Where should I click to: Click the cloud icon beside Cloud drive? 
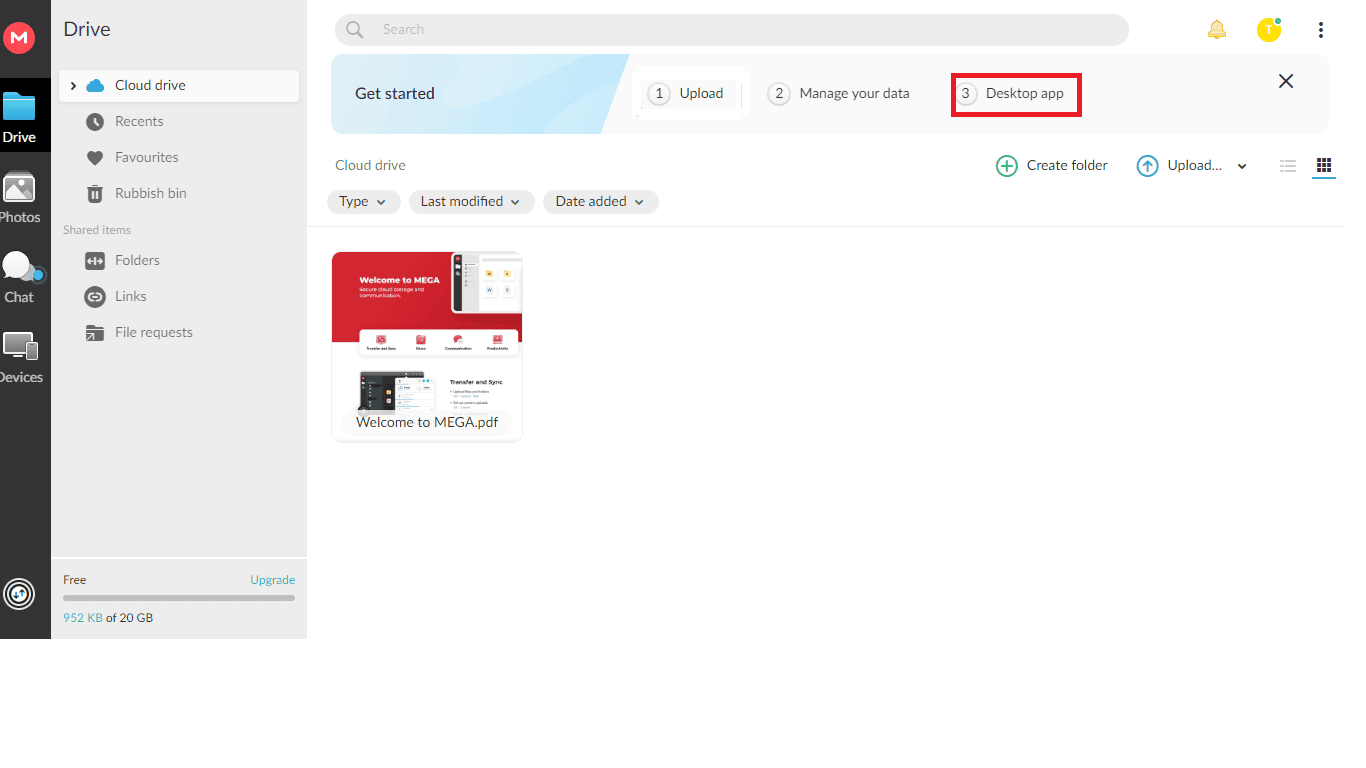point(96,86)
